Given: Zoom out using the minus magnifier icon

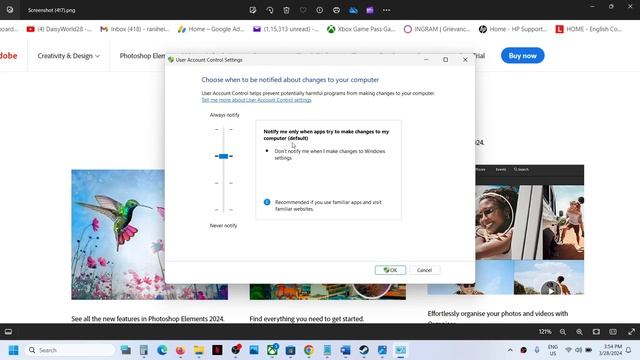Looking at the screenshot, I should tap(563, 332).
